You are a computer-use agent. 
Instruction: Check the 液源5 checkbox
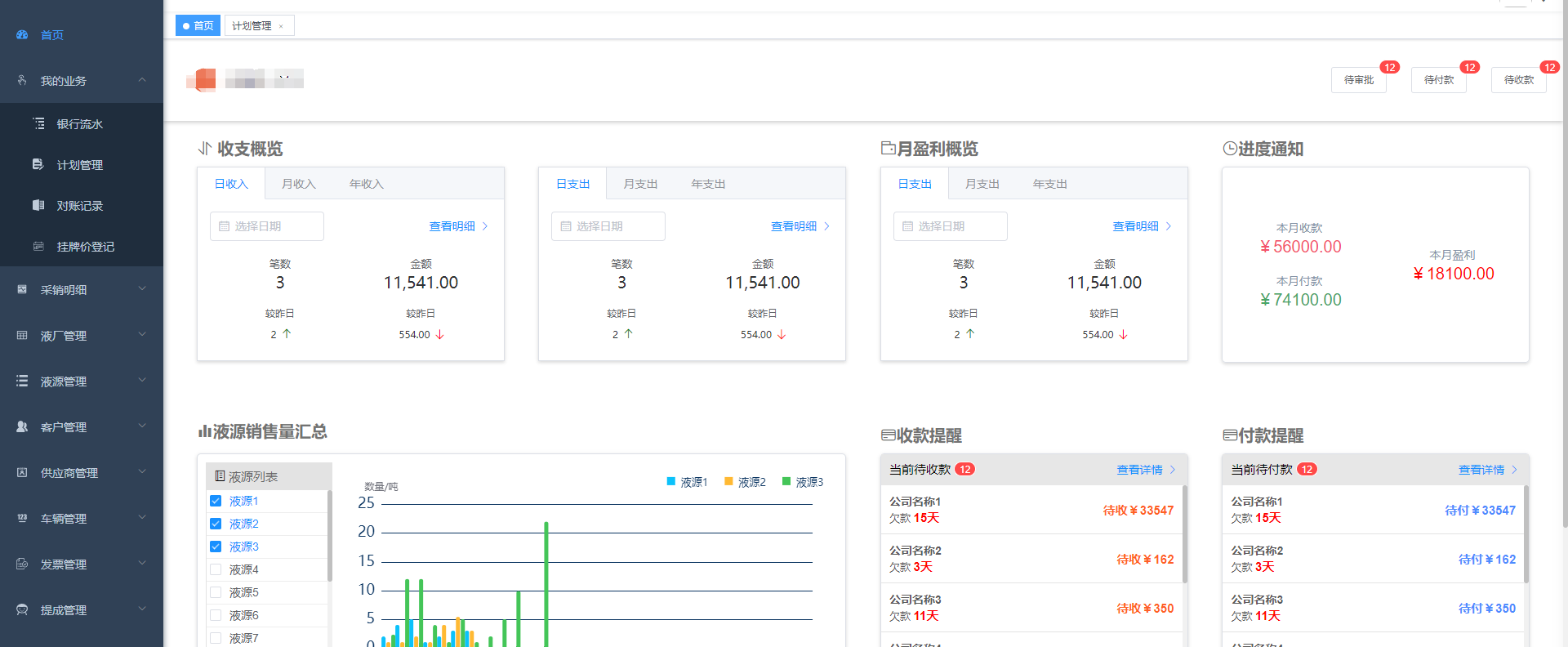pos(216,592)
